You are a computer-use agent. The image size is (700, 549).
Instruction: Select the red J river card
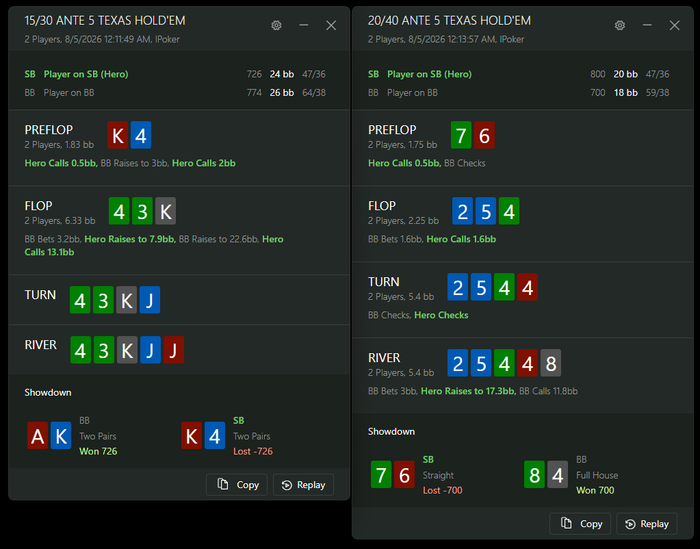(174, 350)
